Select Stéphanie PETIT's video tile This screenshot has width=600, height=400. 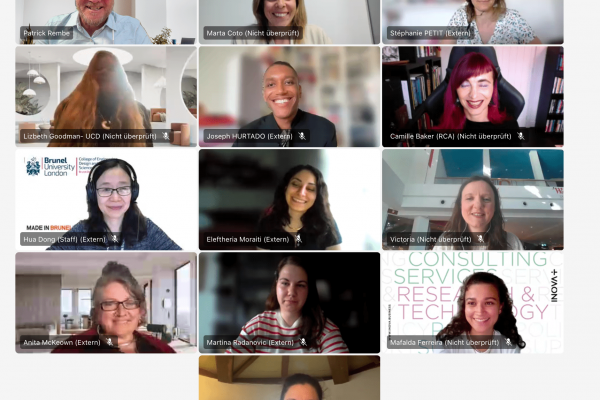[473, 22]
